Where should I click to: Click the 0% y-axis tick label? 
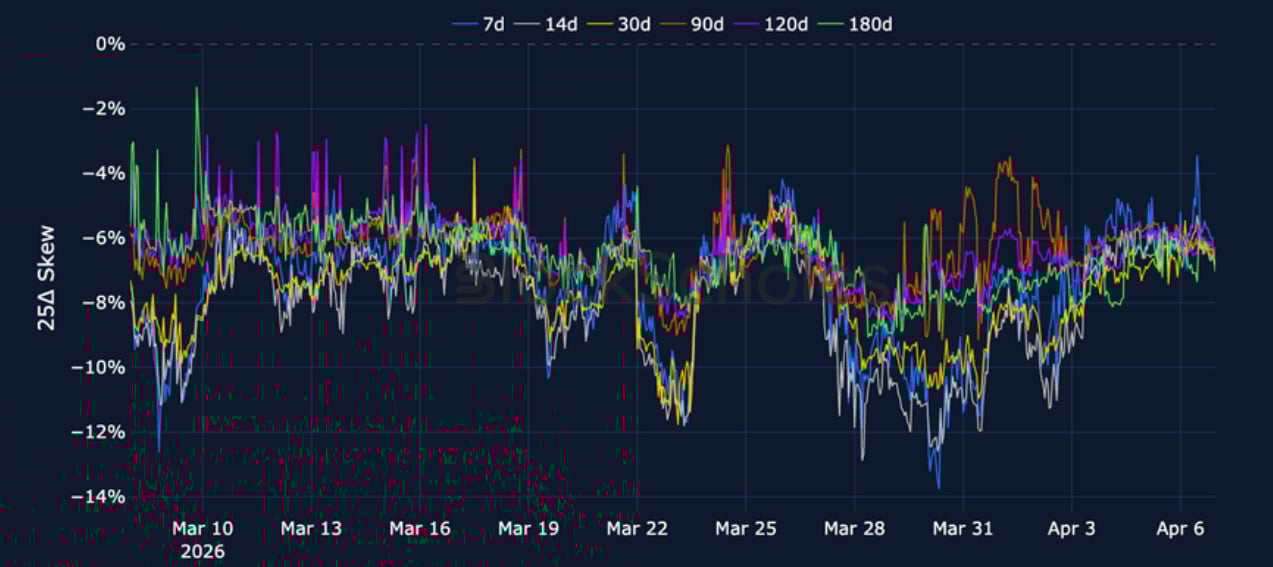coord(110,44)
